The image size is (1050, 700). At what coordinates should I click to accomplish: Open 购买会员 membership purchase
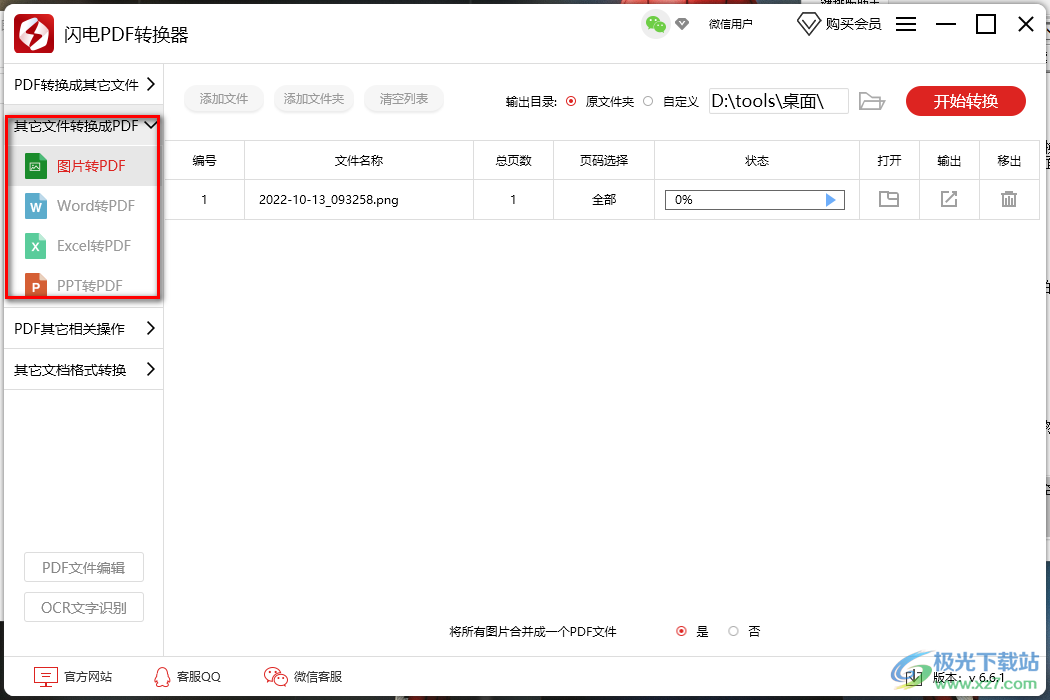pyautogui.click(x=839, y=24)
